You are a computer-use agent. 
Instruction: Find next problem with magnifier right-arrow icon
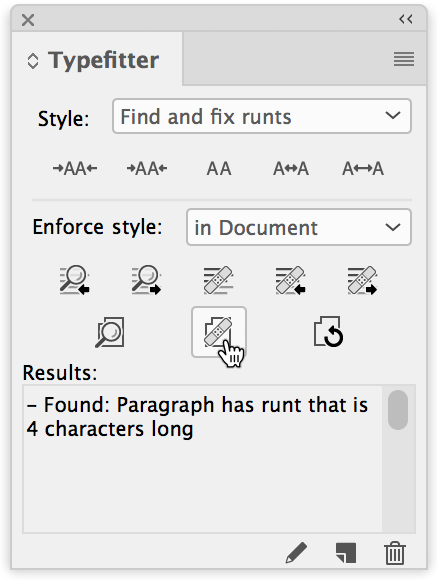point(146,280)
